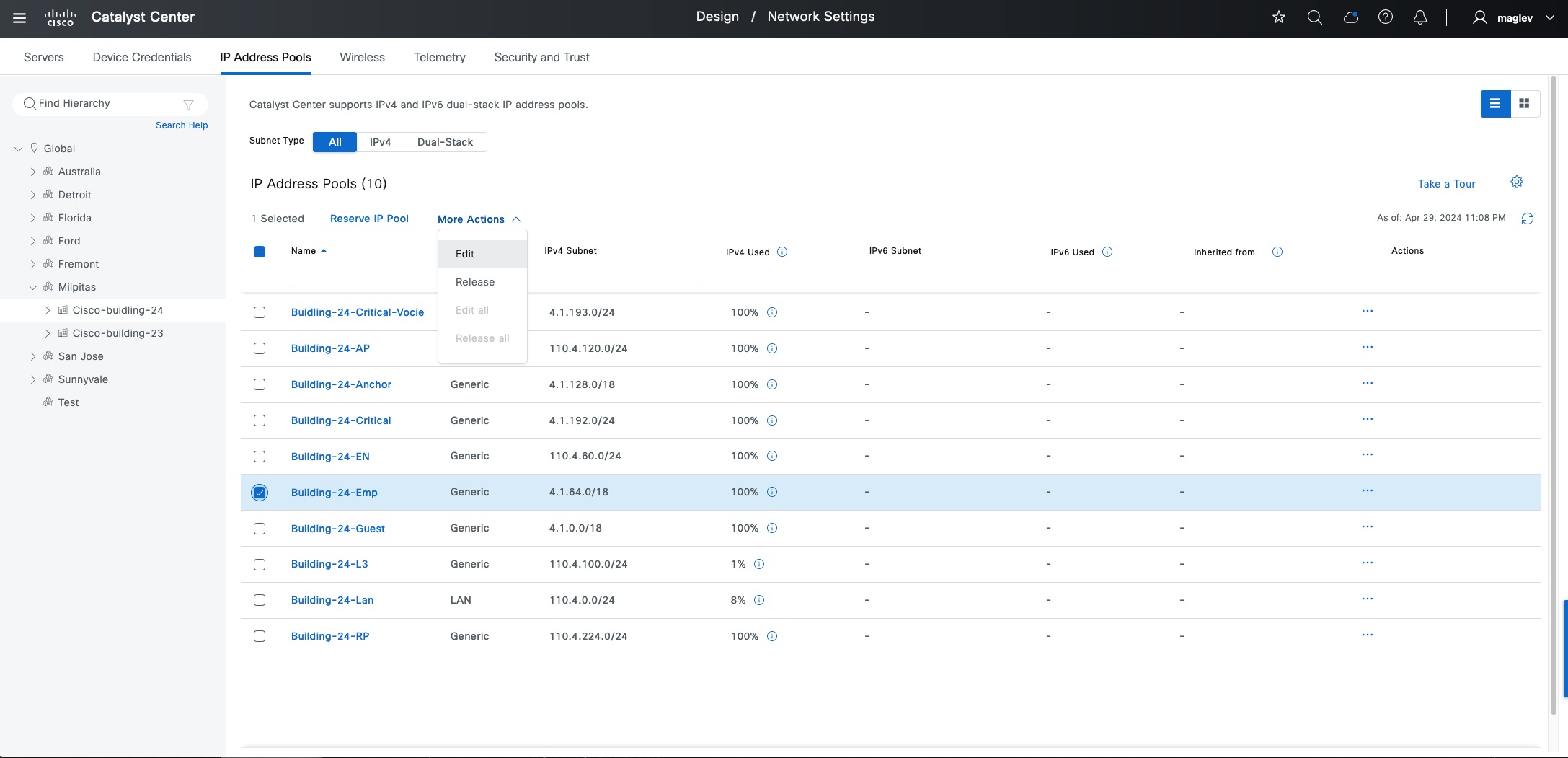Screen dimensions: 1568x758
Task: Go to the Device Credentials tab
Action: pos(142,57)
